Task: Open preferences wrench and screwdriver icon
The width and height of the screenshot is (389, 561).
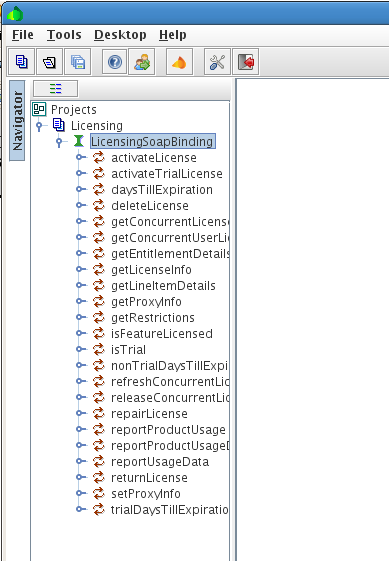Action: 217,62
